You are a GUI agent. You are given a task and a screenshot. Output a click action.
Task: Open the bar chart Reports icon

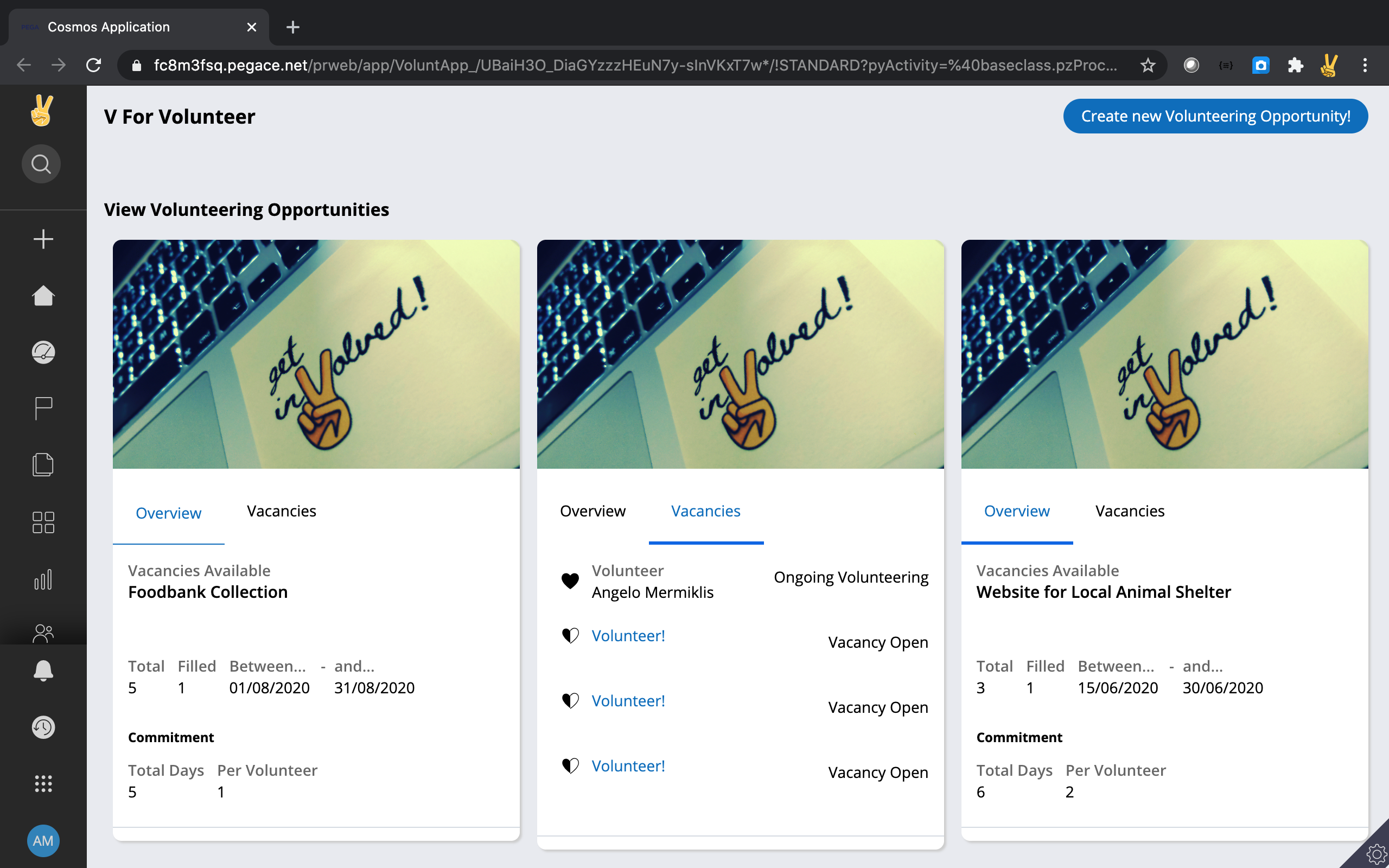coord(43,579)
